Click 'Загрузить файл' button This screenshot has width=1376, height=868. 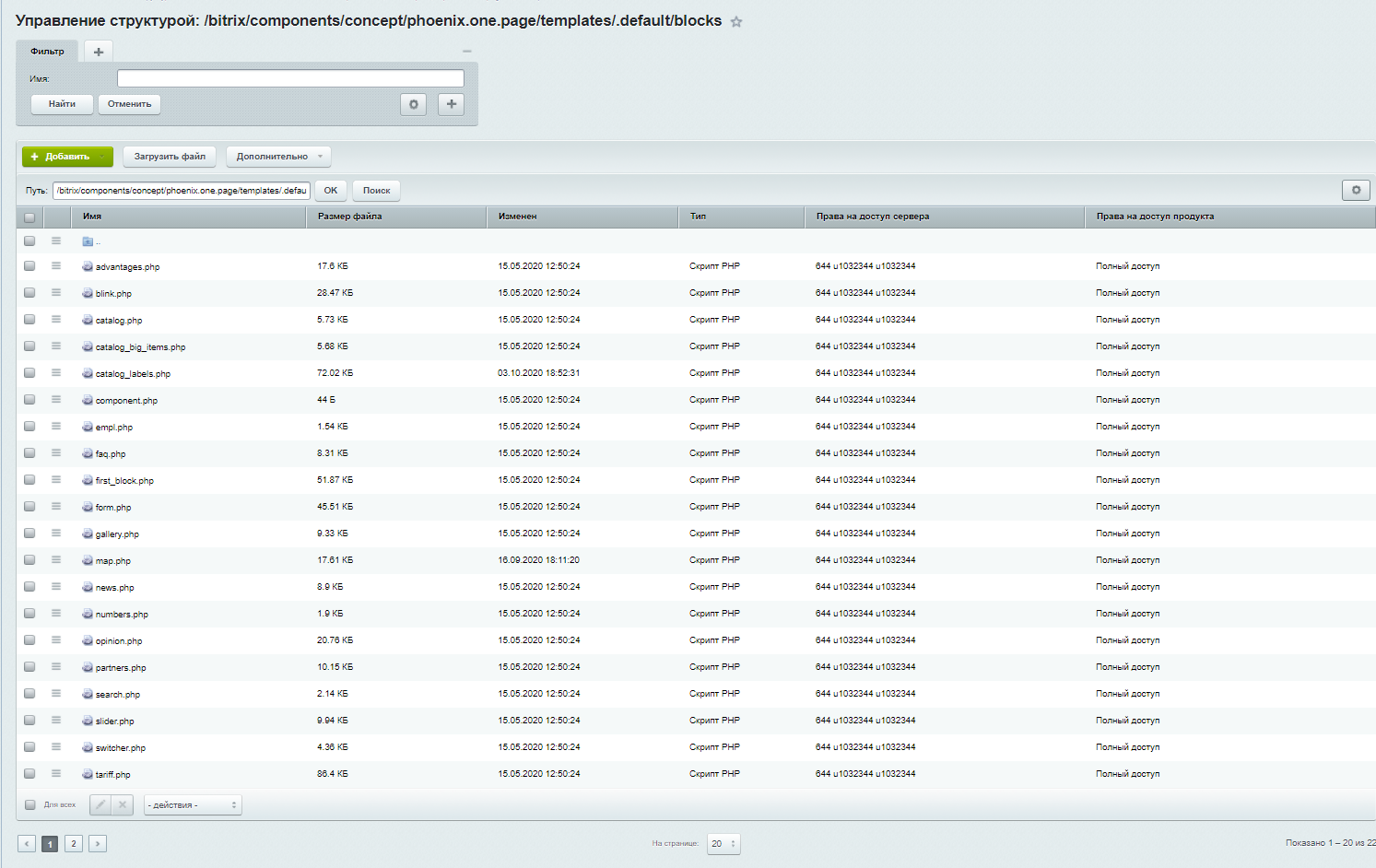pos(170,157)
